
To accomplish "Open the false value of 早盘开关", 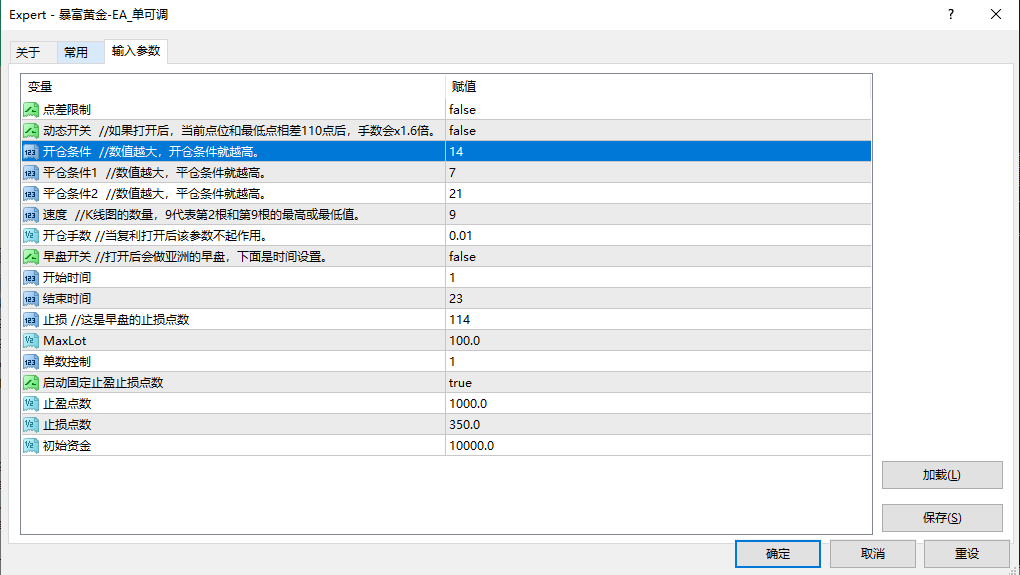I will tap(462, 257).
